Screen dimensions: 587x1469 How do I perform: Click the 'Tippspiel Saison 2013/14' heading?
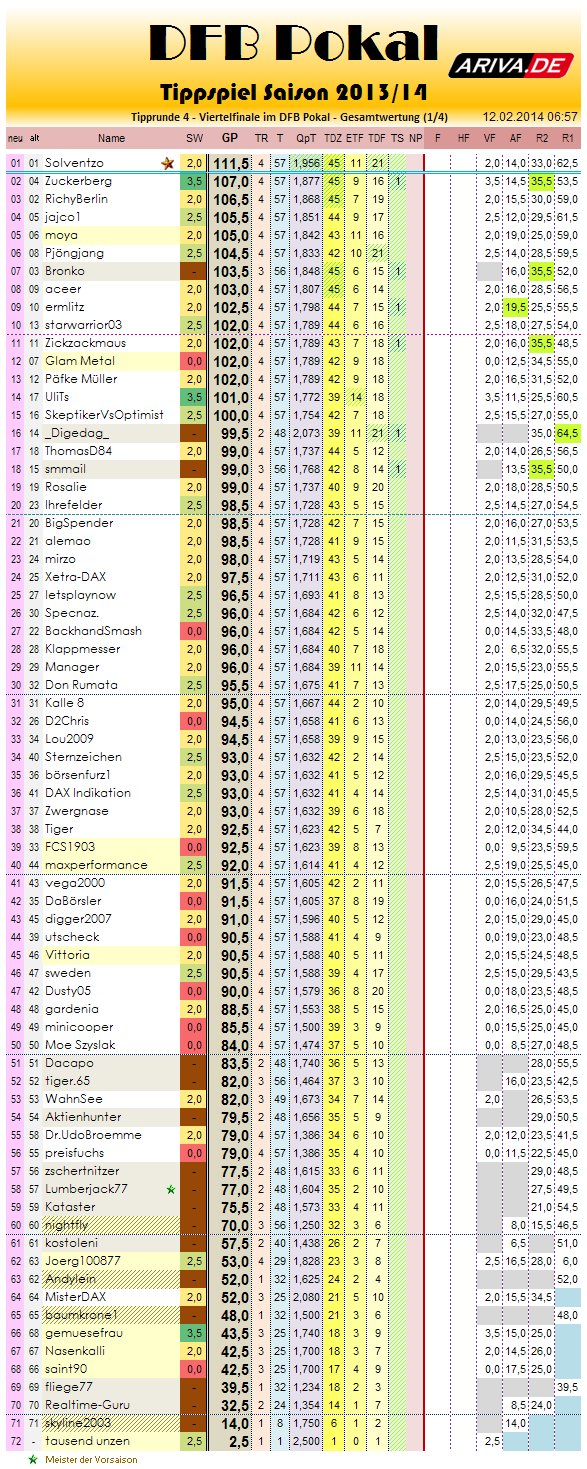coord(294,91)
